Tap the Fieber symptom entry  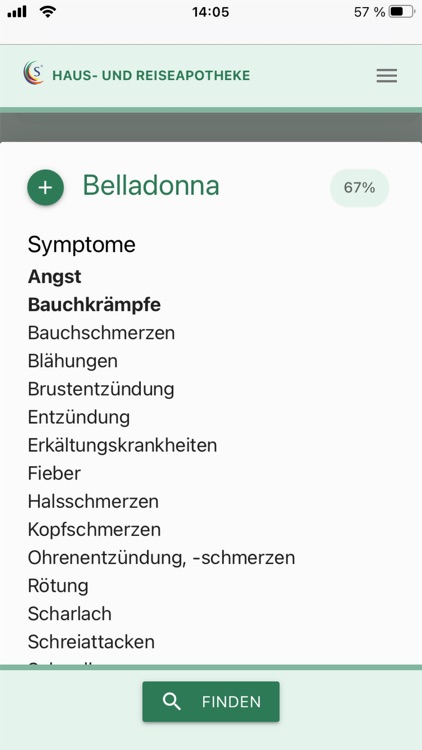pos(55,474)
